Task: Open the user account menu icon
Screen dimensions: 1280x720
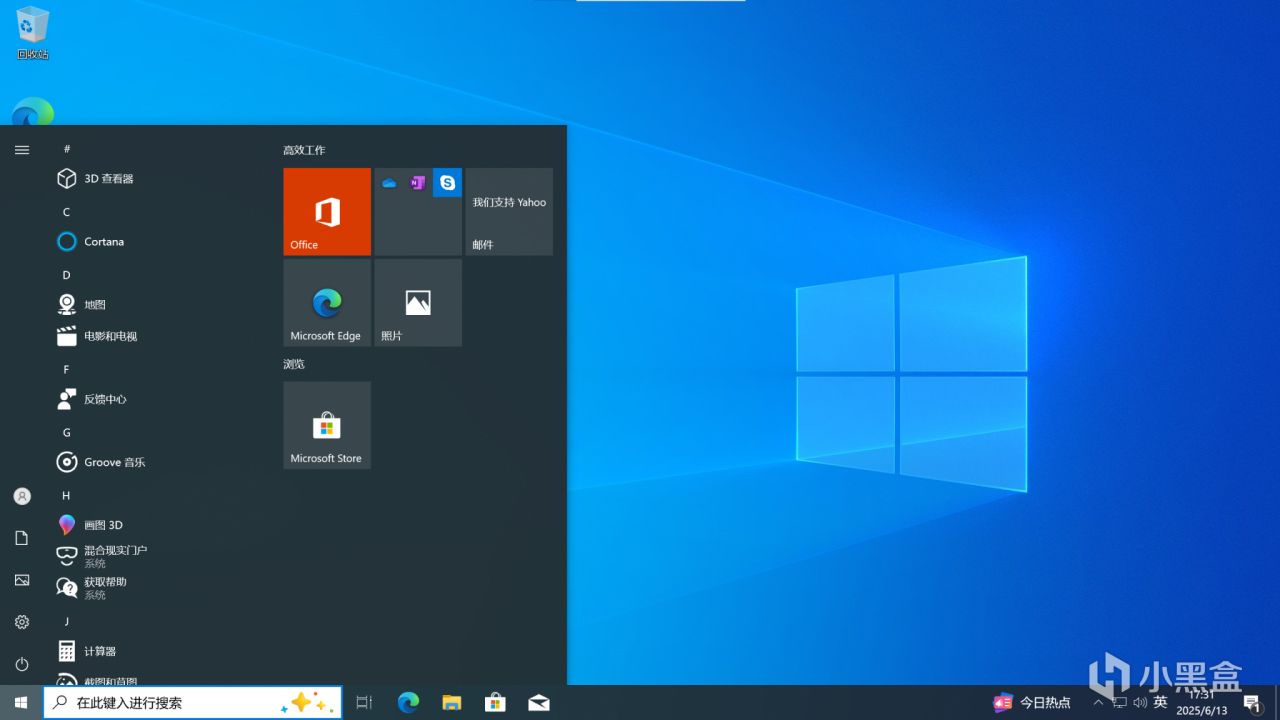Action: click(22, 496)
